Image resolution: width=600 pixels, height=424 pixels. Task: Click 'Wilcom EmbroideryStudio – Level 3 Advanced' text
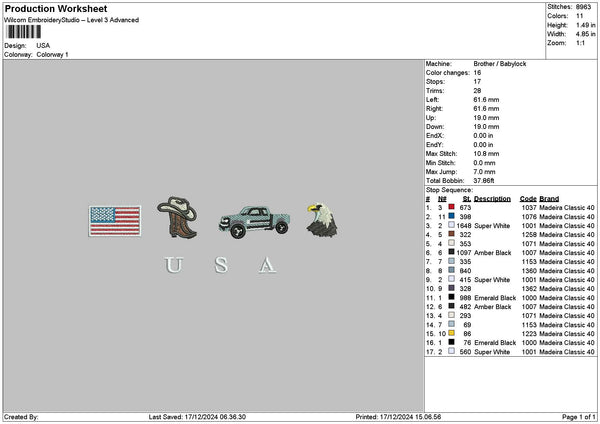[x=72, y=20]
